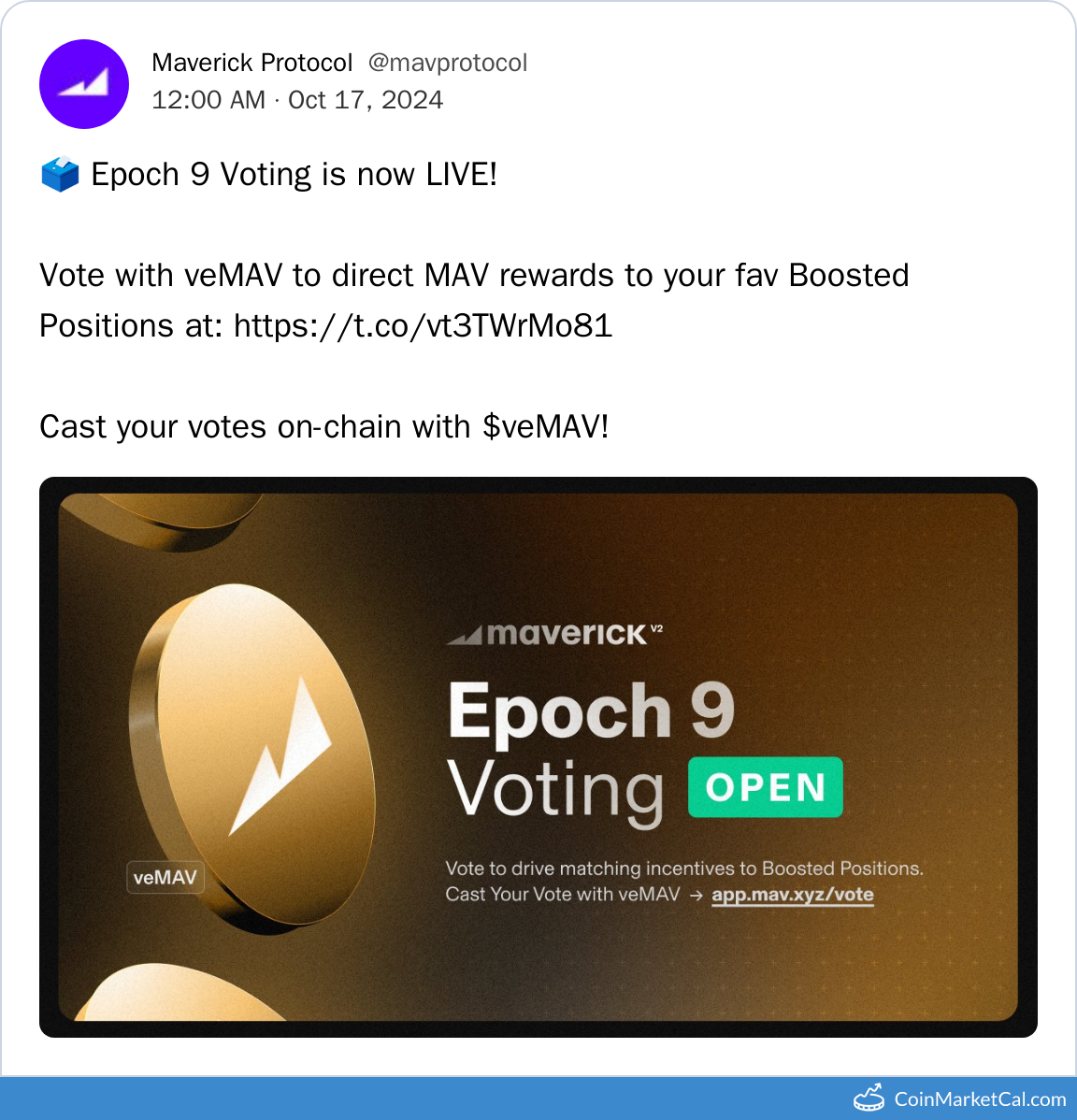Click the $veMAV cashtag
1077x1120 pixels.
tap(545, 426)
